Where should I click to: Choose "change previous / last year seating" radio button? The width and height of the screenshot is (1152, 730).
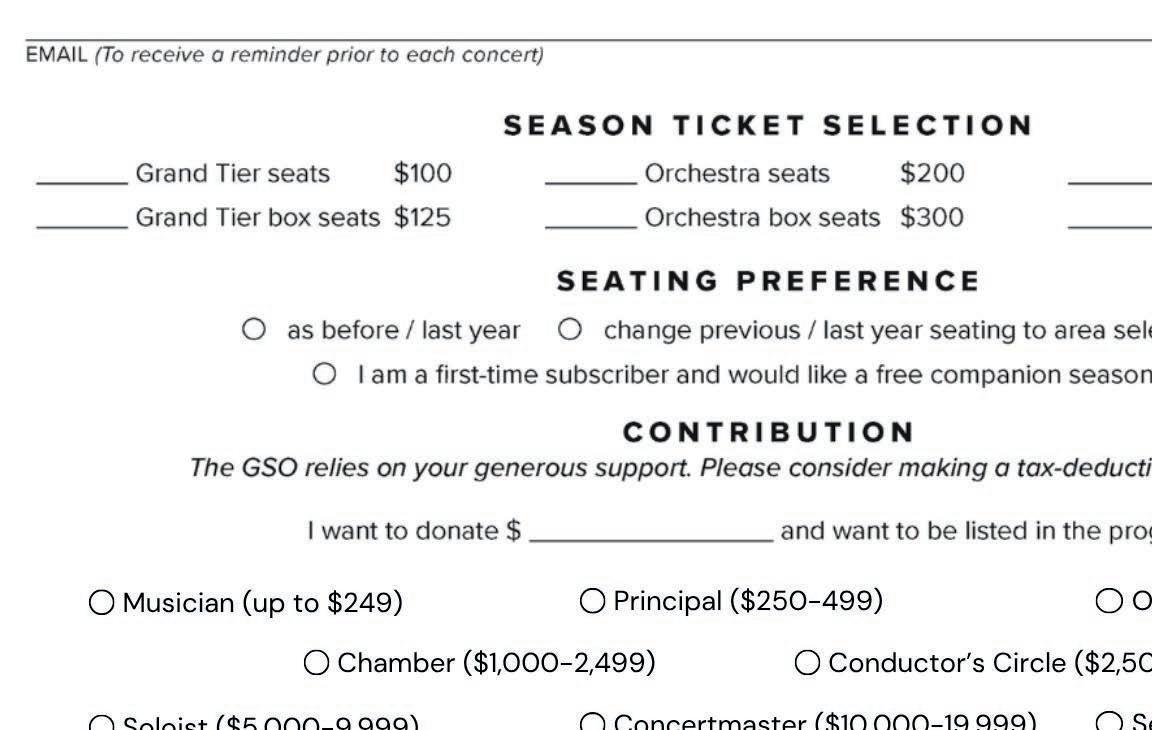click(x=570, y=329)
